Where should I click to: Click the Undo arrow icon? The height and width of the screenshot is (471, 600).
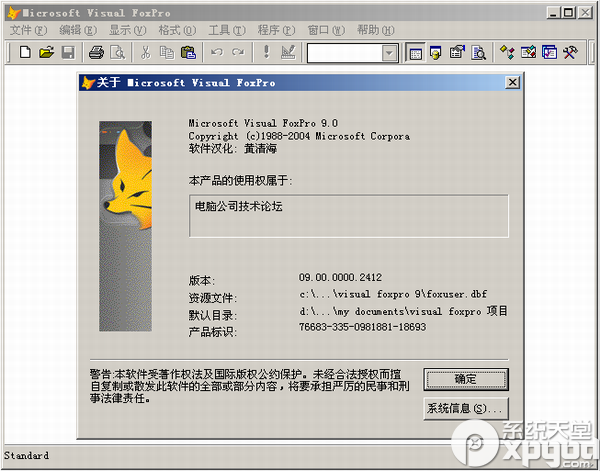pos(217,52)
